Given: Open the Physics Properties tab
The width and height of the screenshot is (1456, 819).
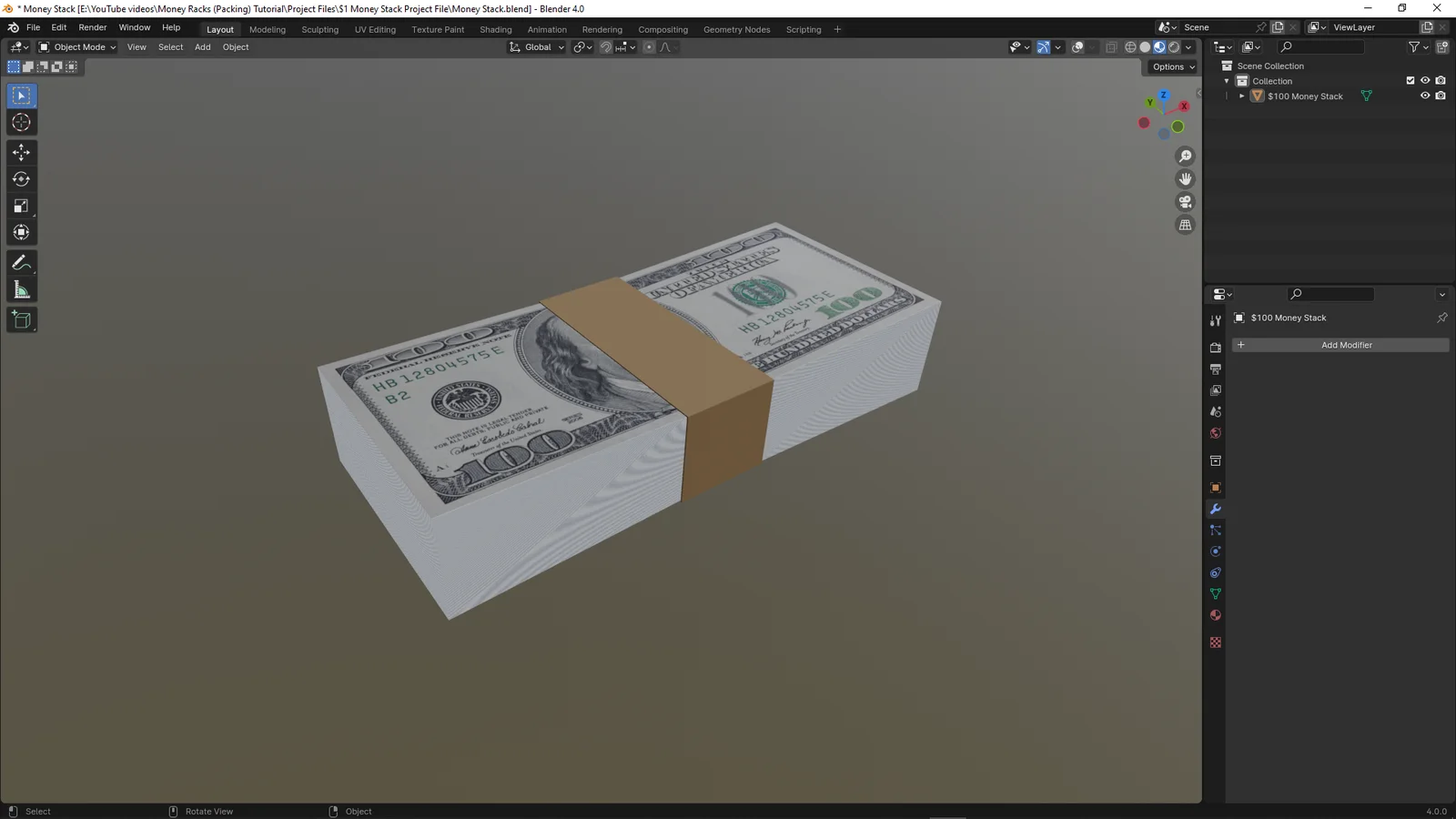Looking at the screenshot, I should 1215,551.
